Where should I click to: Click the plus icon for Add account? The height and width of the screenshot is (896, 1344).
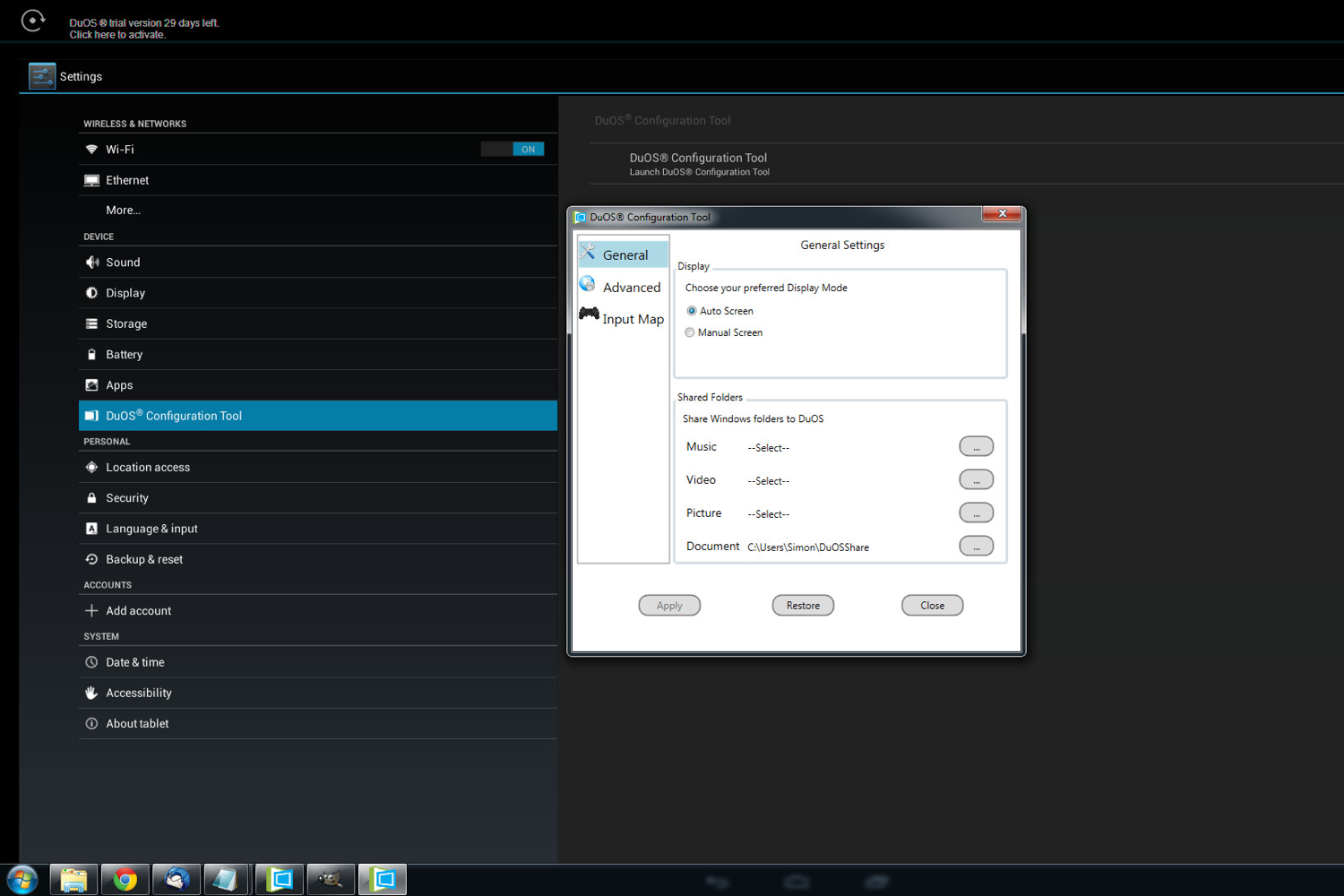[x=91, y=611]
